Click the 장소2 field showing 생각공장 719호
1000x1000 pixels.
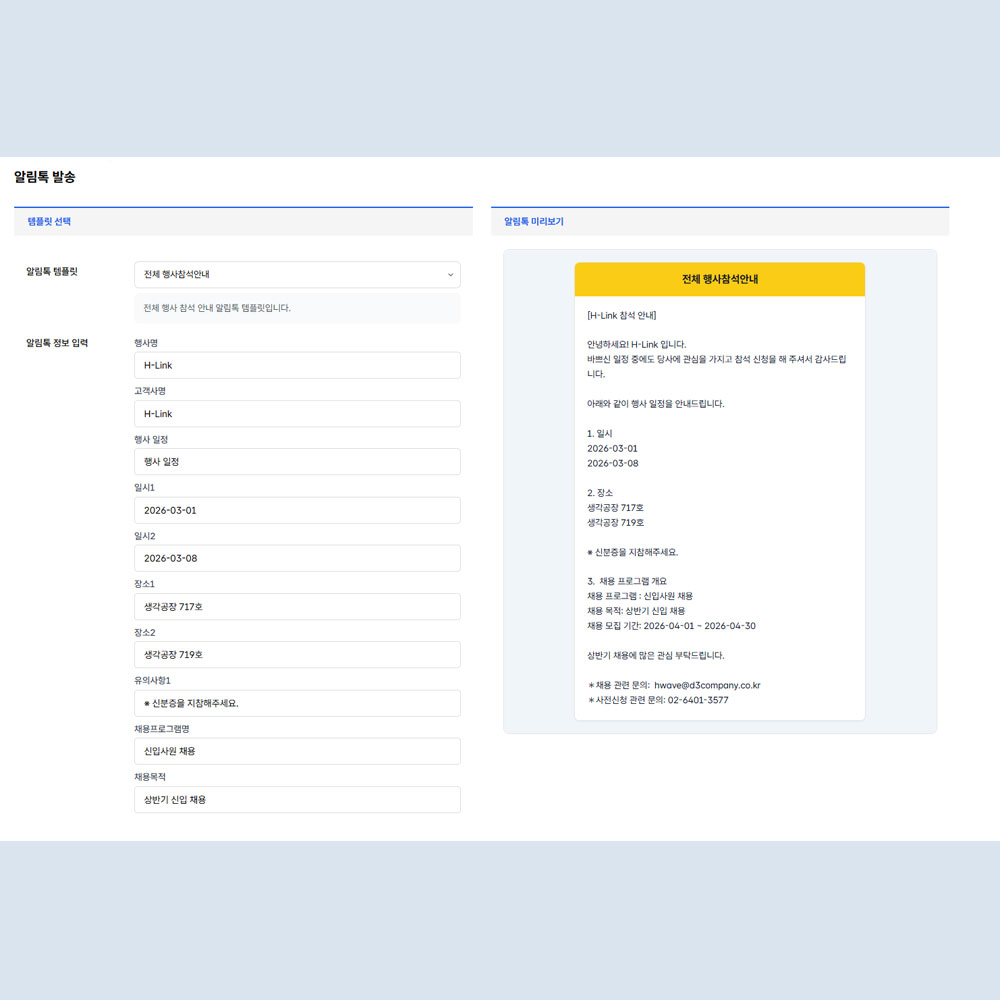click(x=297, y=655)
